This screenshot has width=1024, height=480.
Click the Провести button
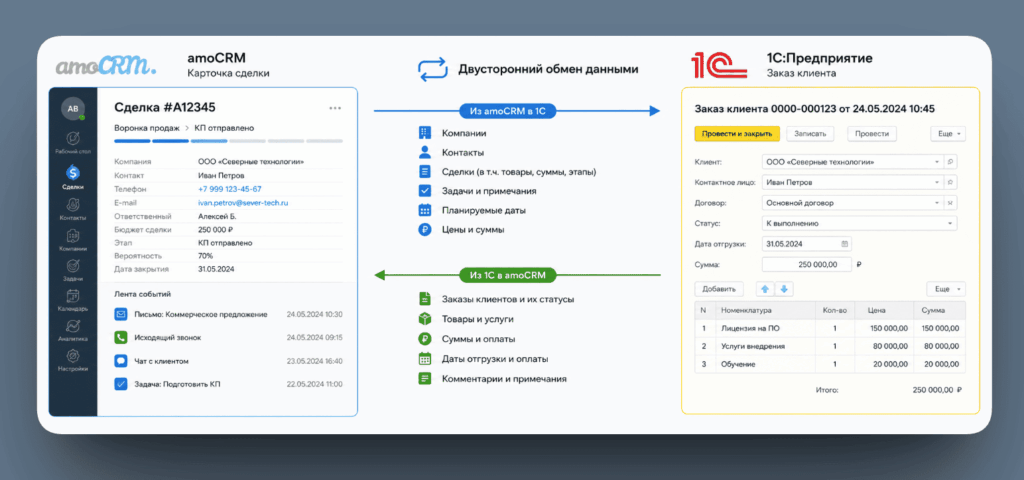(x=872, y=133)
